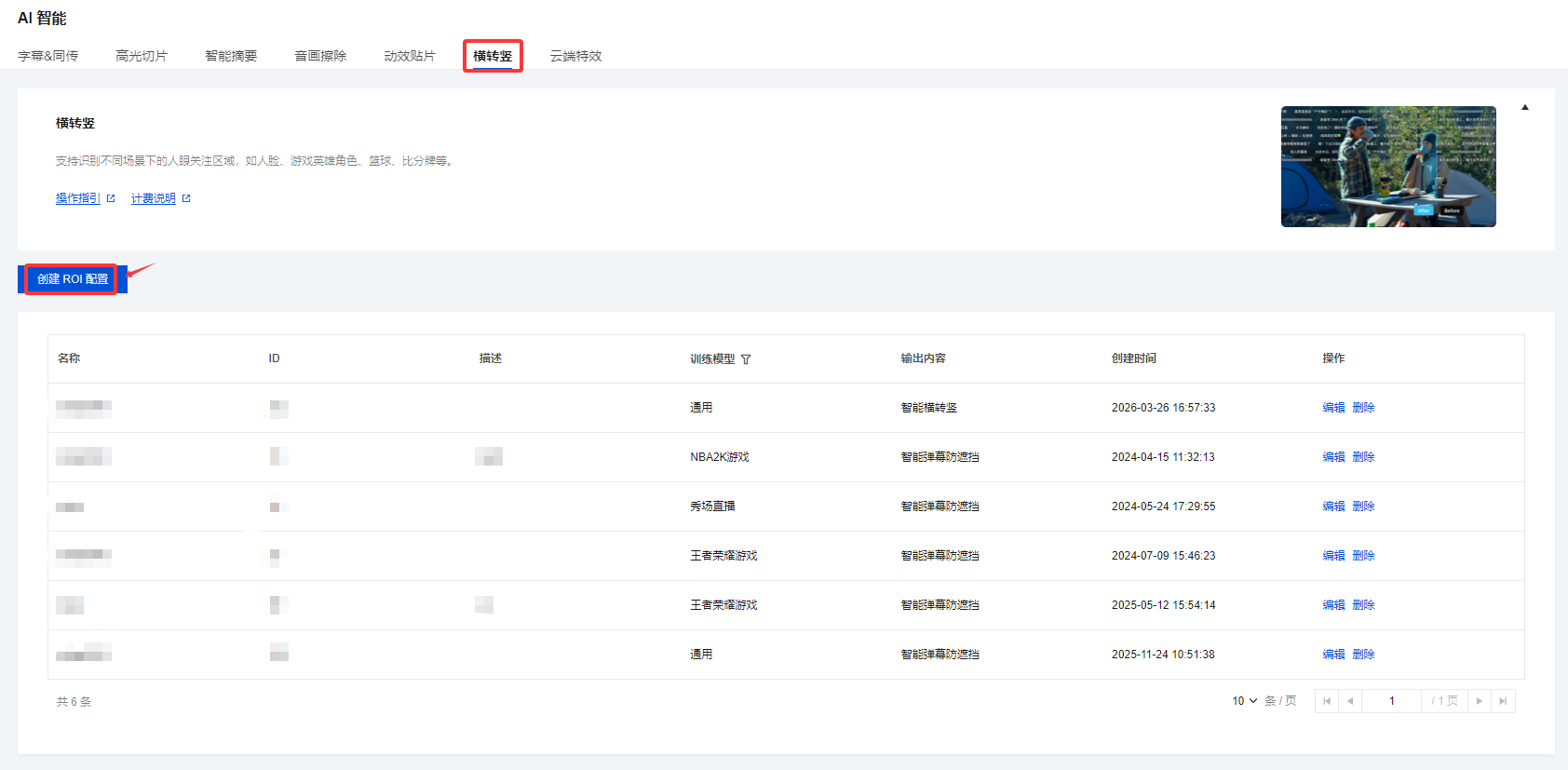Open the 训练模型 column filter icon

click(x=746, y=359)
